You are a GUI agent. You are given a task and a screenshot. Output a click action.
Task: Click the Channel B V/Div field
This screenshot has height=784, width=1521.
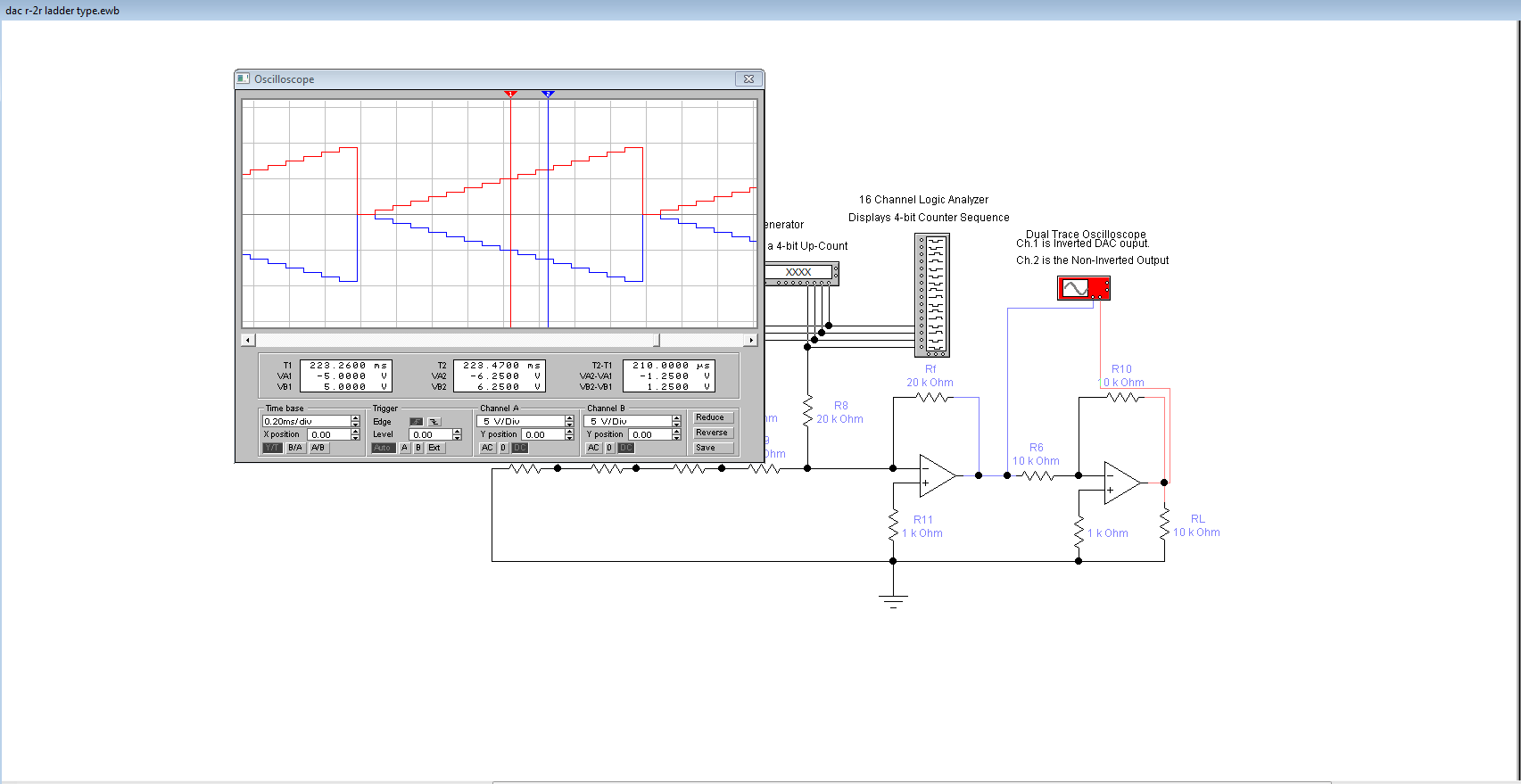[628, 421]
